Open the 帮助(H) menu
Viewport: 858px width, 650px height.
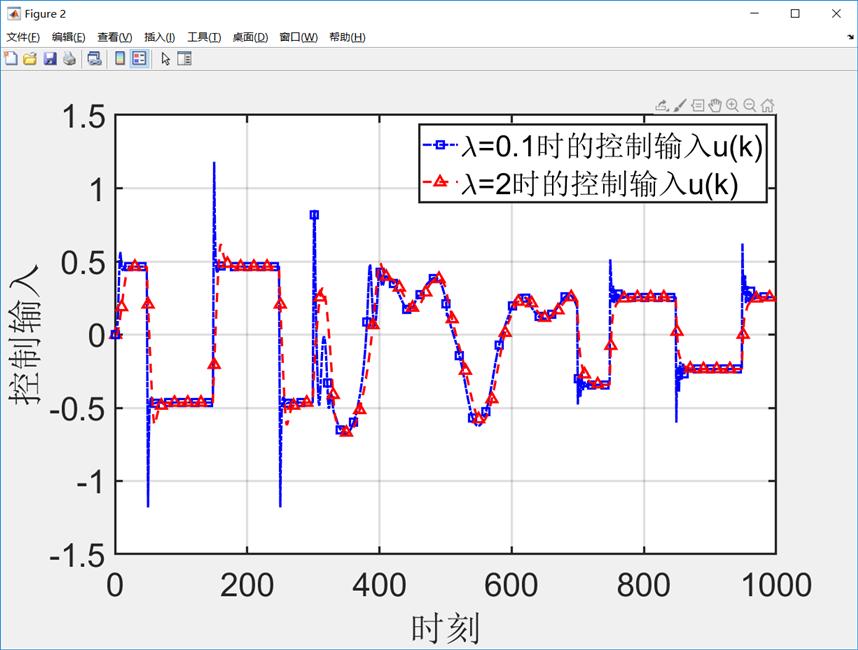coord(347,37)
